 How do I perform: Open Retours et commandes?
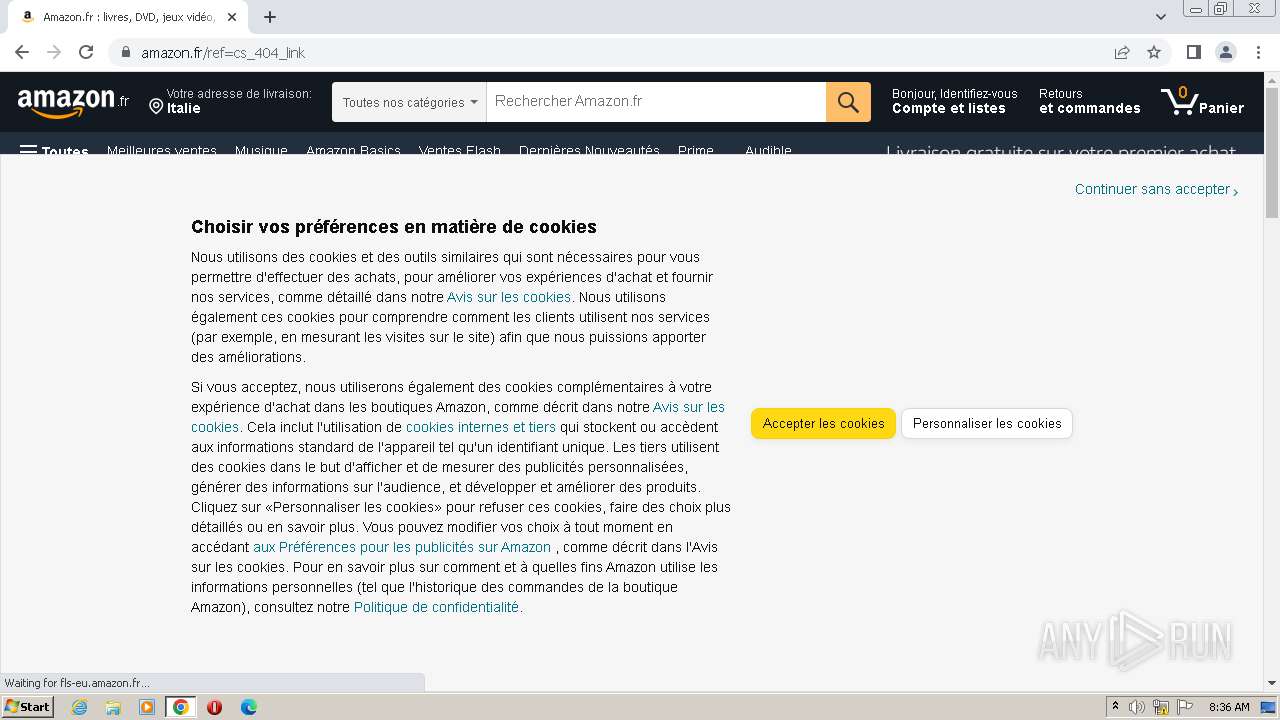click(1089, 101)
